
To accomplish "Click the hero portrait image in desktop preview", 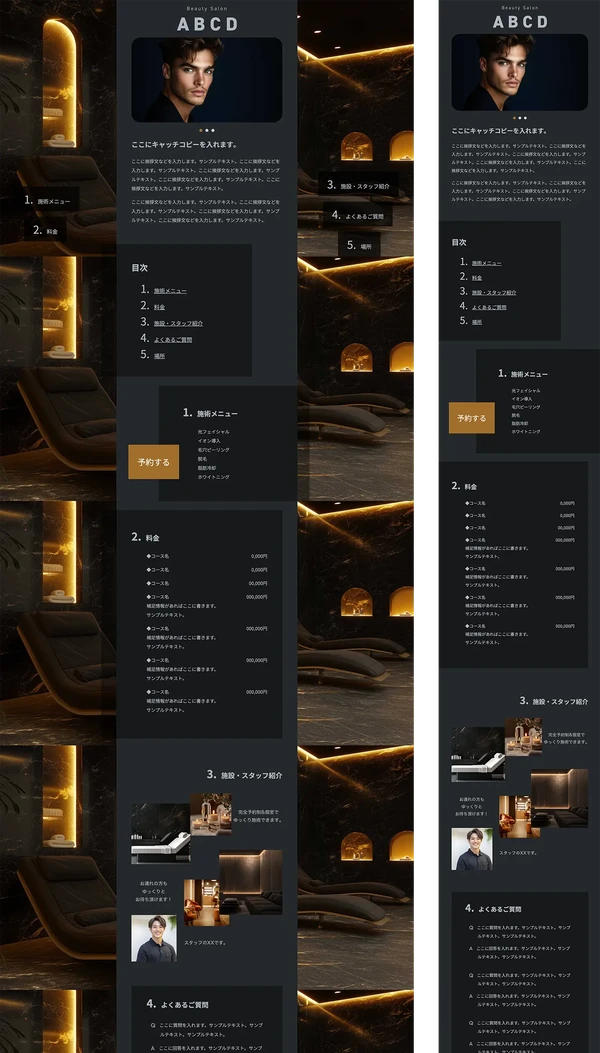I will pyautogui.click(x=207, y=80).
